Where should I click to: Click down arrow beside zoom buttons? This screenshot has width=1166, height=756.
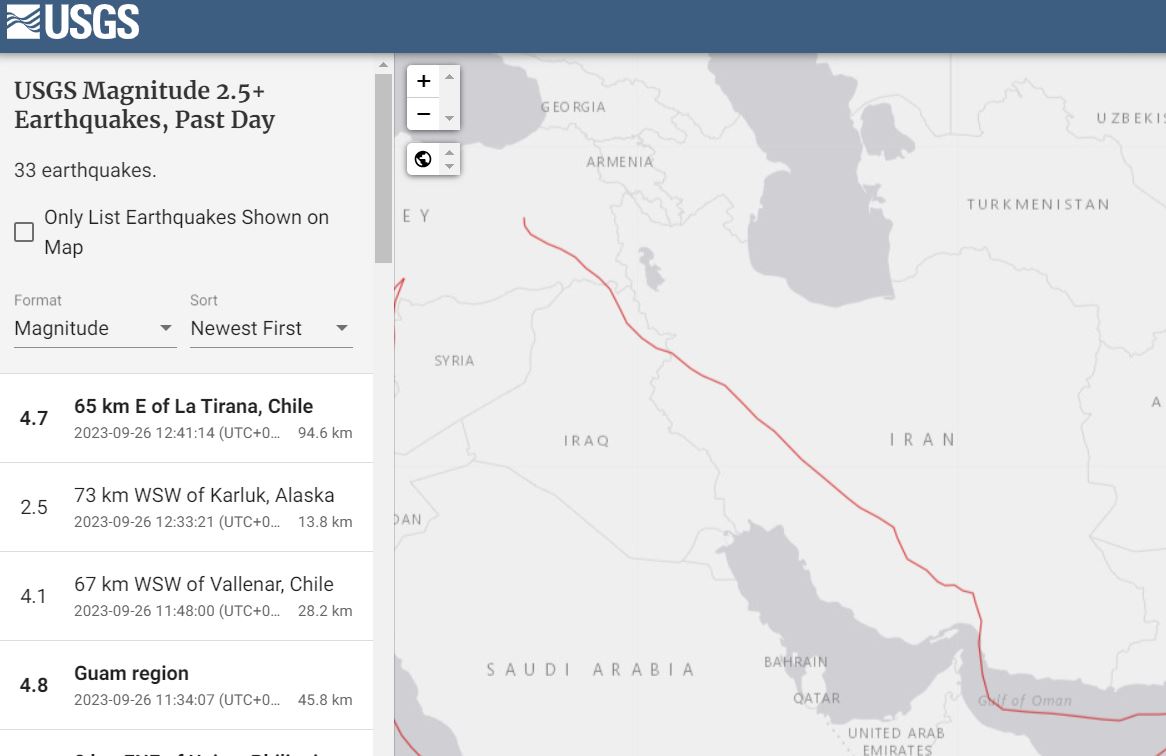(x=450, y=118)
